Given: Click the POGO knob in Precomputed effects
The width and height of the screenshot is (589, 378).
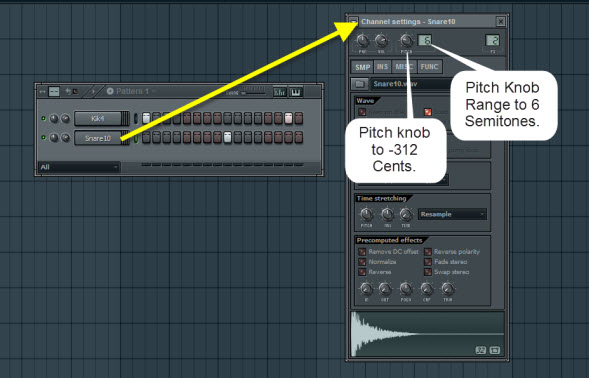Looking at the screenshot, I should click(x=406, y=289).
